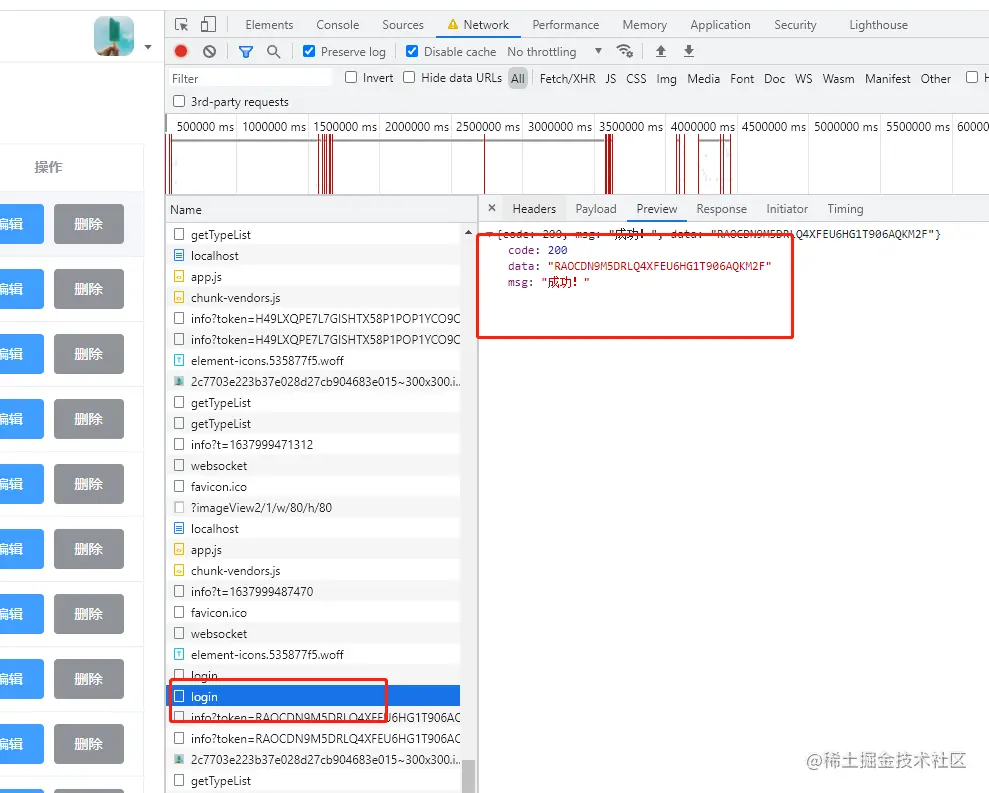Image resolution: width=989 pixels, height=793 pixels.
Task: Filter by CSS requests
Action: click(x=636, y=79)
